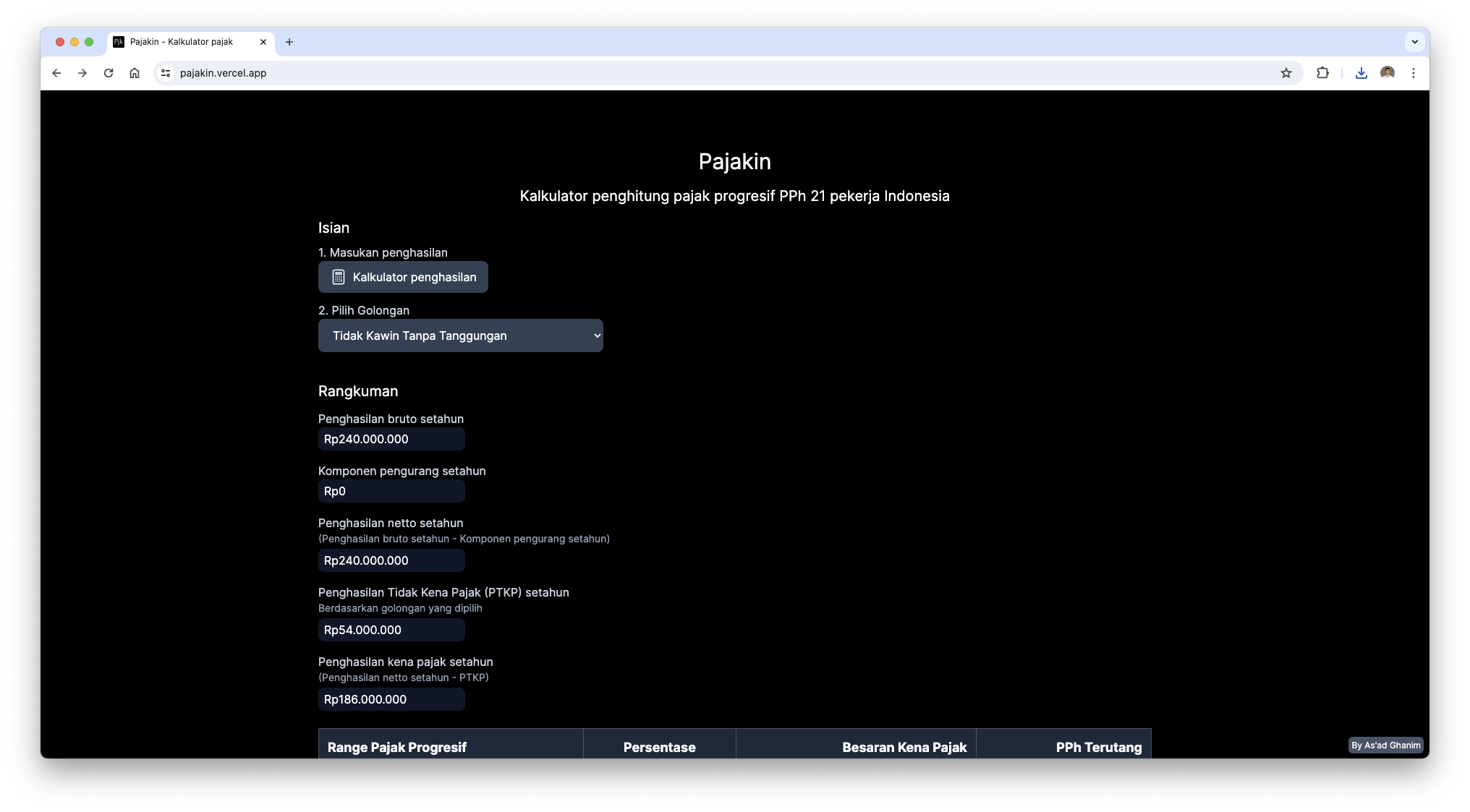Click the Penghasilan kena pajak setahun field
The height and width of the screenshot is (812, 1470).
pos(391,699)
